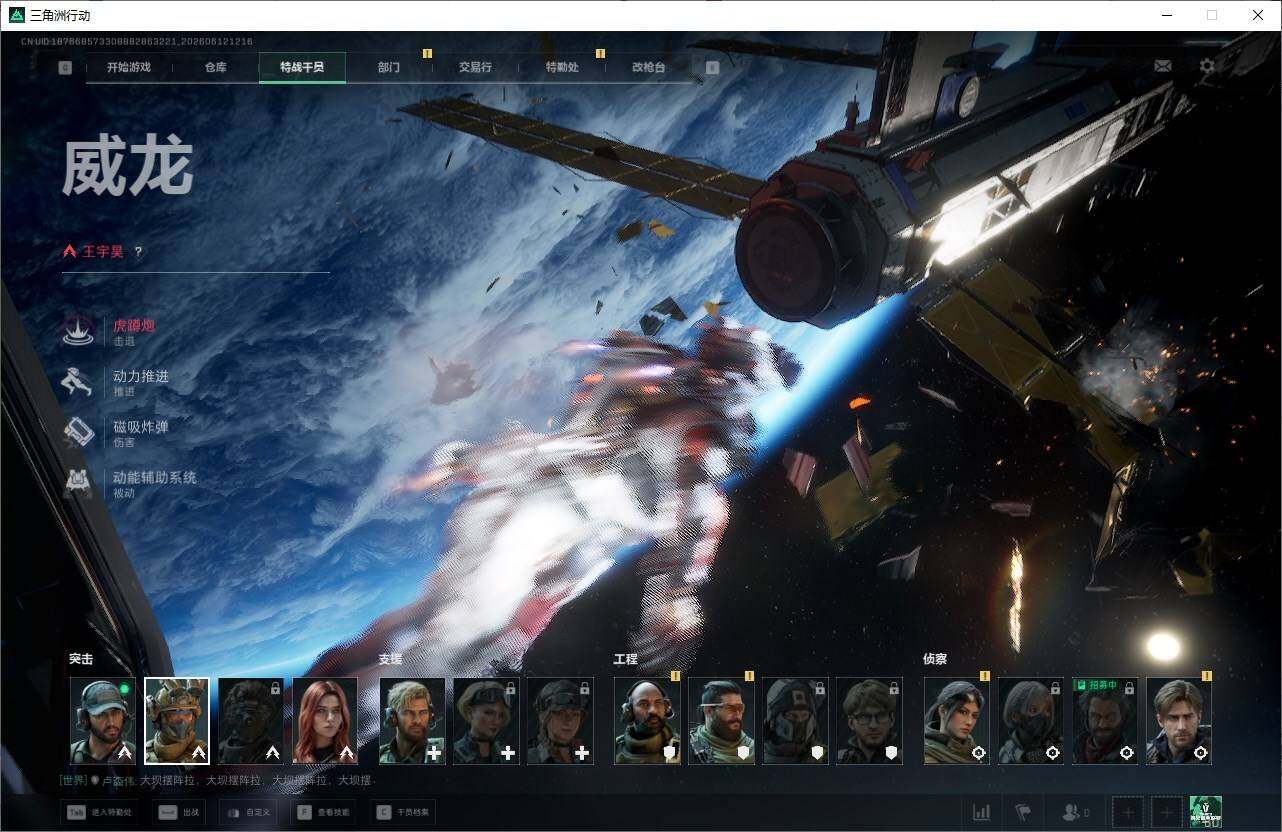The image size is (1282, 832).
Task: Open the 交易行 tab
Action: pos(475,67)
